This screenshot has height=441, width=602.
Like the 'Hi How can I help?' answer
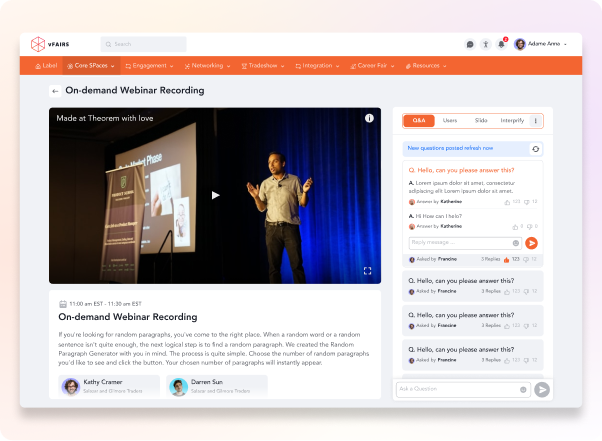(515, 227)
